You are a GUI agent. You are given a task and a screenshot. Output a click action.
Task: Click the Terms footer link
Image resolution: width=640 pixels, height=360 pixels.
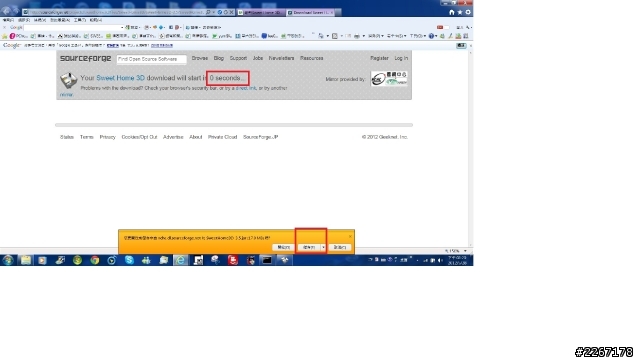(x=87, y=137)
